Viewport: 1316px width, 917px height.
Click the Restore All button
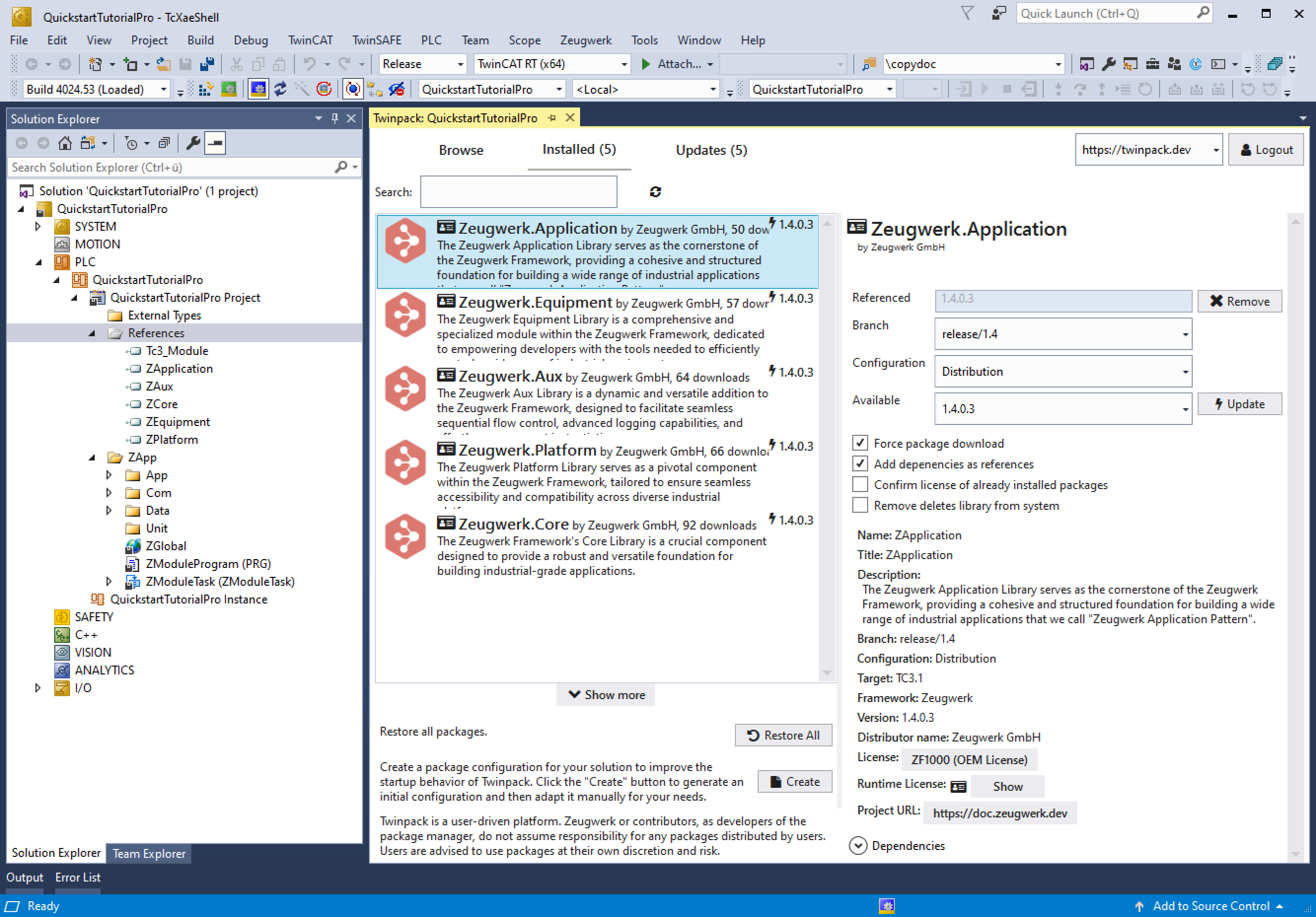pos(783,735)
